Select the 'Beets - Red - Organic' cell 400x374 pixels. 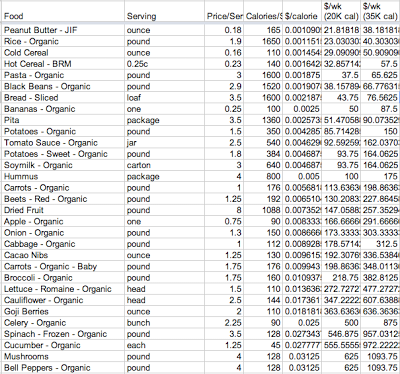coord(63,199)
